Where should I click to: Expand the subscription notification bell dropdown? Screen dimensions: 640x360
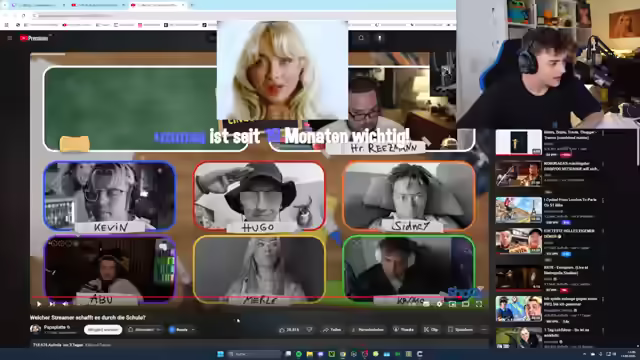coord(145,329)
